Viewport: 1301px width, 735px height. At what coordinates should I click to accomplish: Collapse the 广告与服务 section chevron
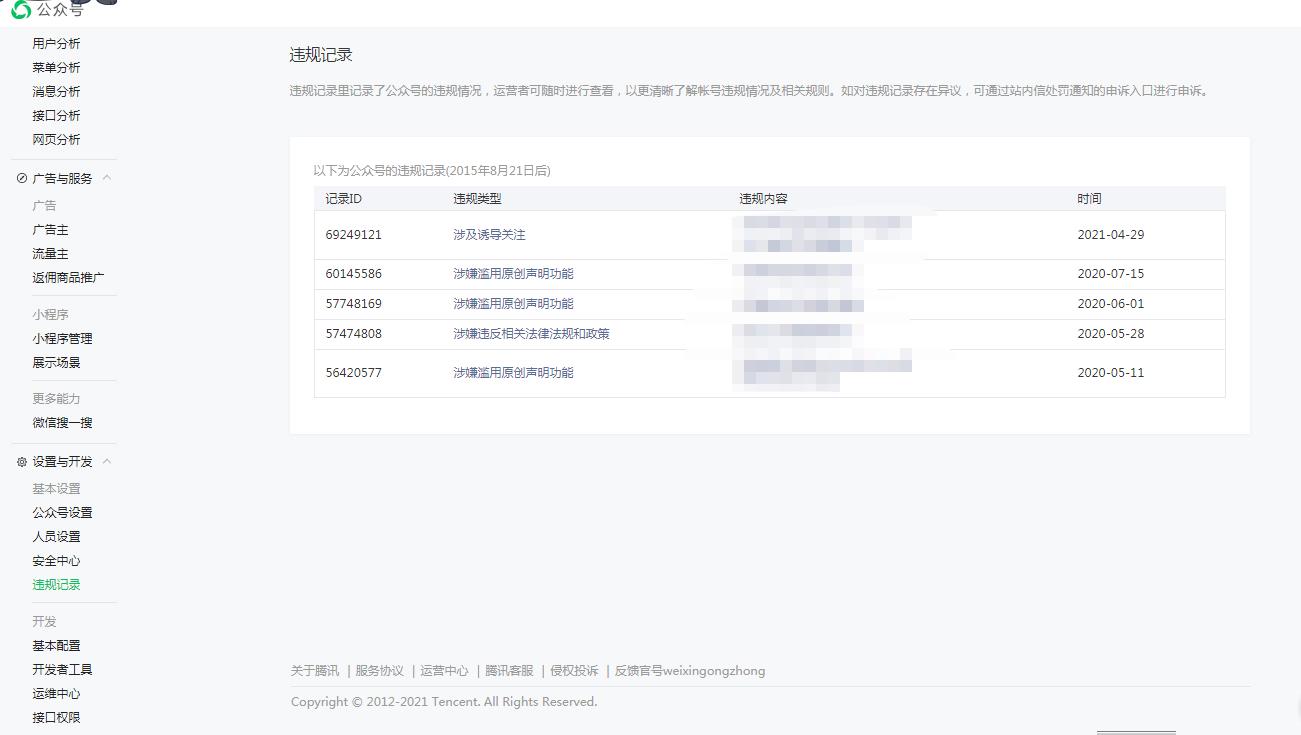click(107, 178)
